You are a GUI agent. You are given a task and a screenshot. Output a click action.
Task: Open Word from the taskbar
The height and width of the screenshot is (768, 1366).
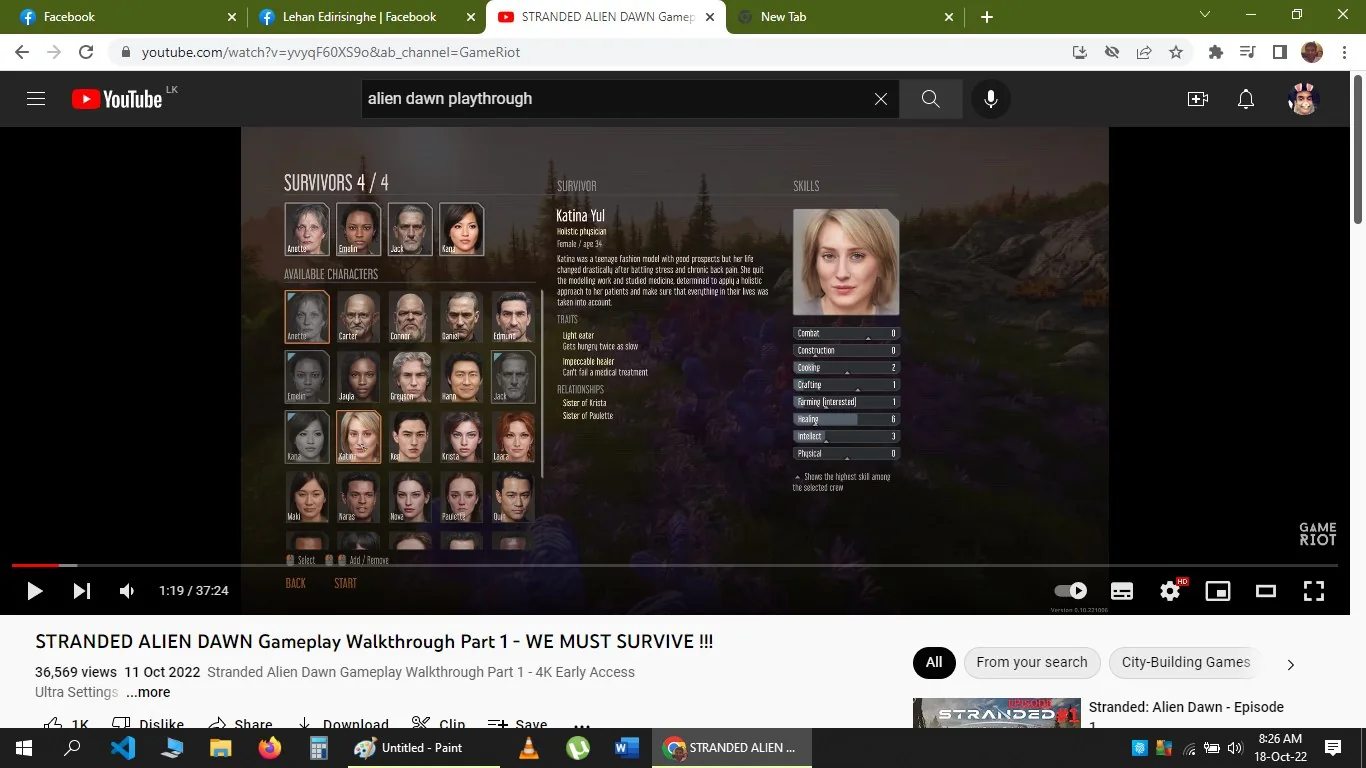[626, 748]
